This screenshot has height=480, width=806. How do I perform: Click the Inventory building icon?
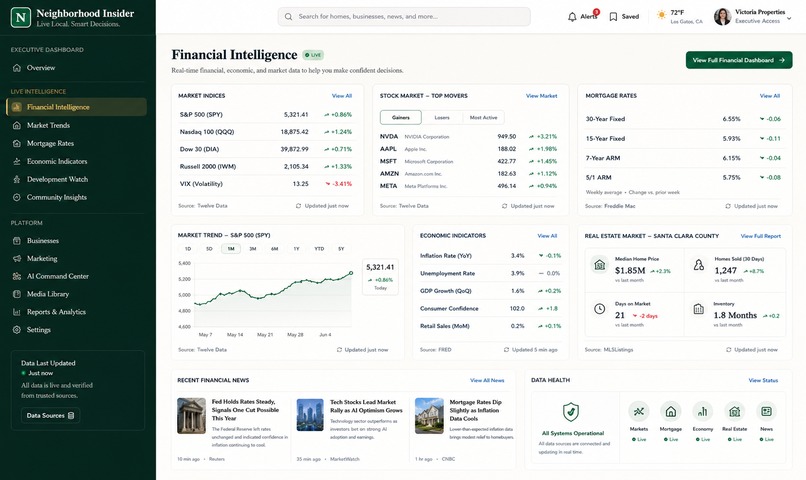(699, 309)
